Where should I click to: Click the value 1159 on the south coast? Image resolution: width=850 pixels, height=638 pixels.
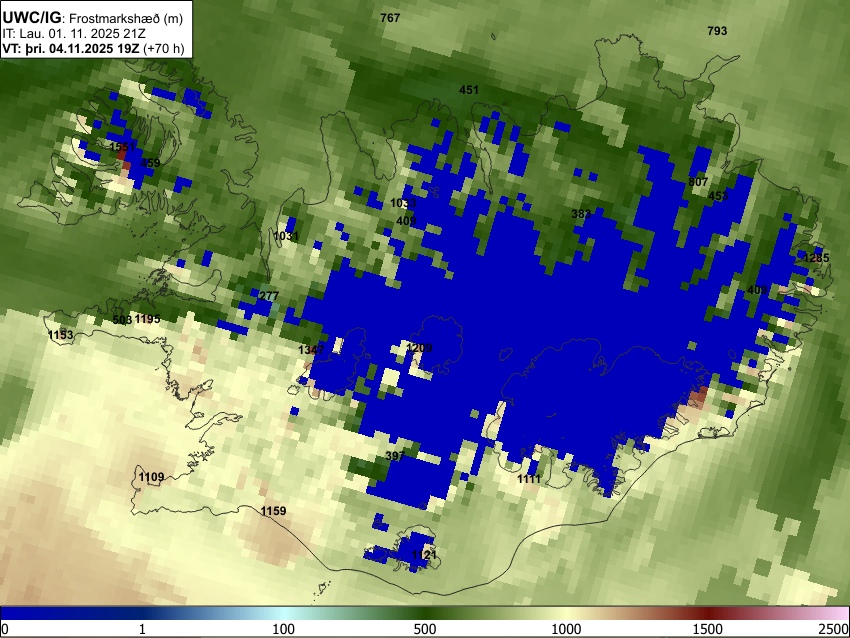click(x=273, y=511)
